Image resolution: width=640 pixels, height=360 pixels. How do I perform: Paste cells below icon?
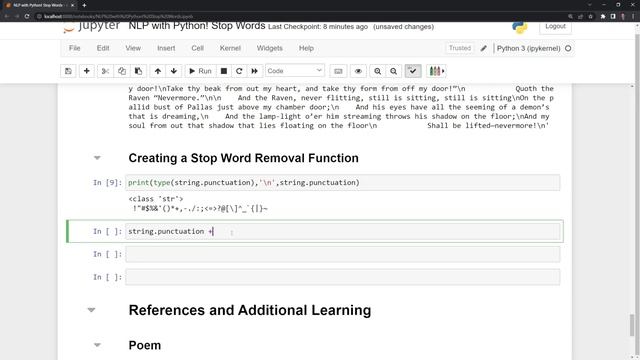click(138, 71)
